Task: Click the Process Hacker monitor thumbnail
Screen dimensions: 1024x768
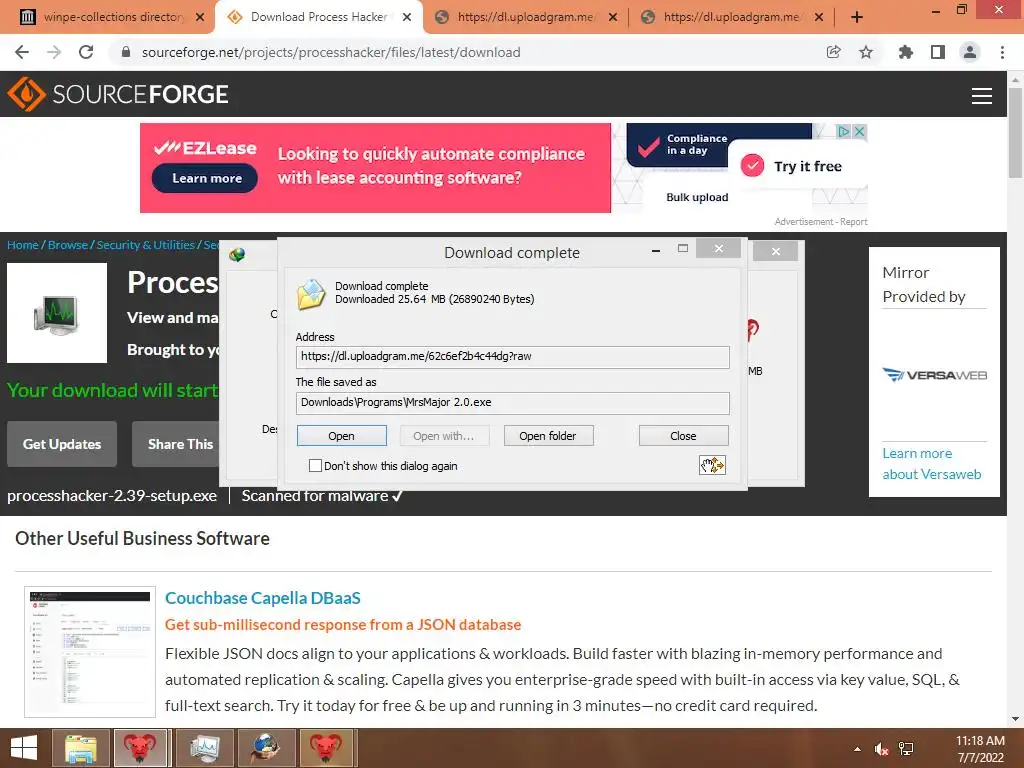Action: (x=57, y=313)
